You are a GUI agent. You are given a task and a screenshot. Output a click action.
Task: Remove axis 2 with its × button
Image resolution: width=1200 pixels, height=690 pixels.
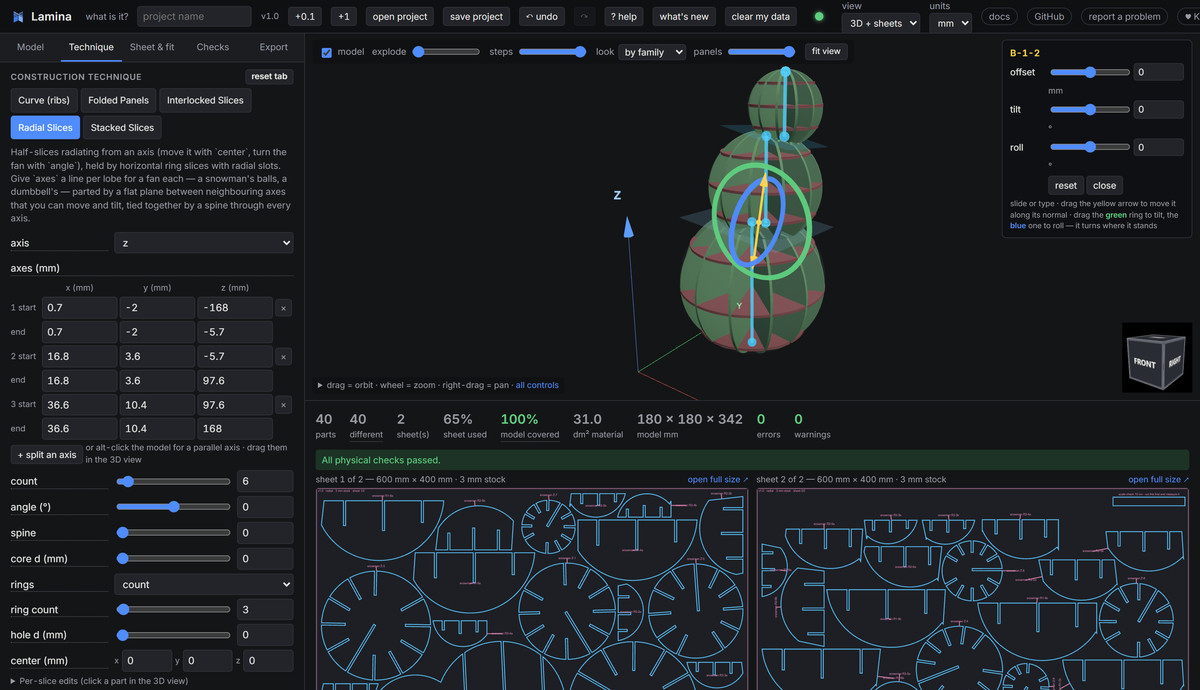point(284,357)
